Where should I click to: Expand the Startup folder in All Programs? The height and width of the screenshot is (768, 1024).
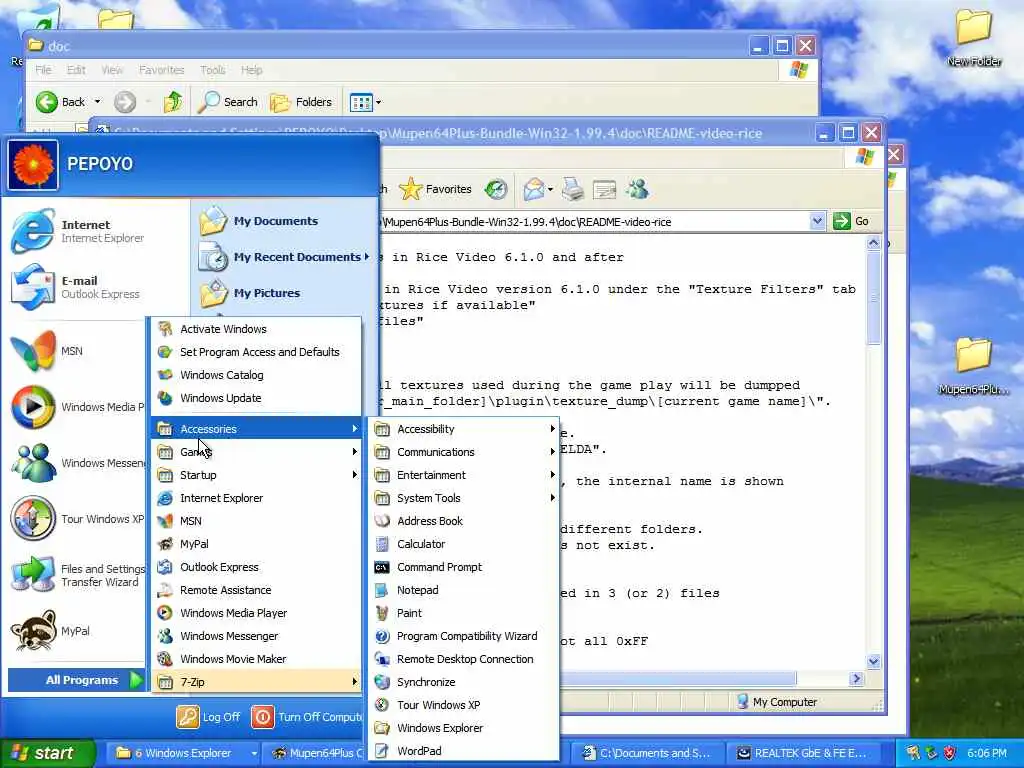tap(256, 475)
